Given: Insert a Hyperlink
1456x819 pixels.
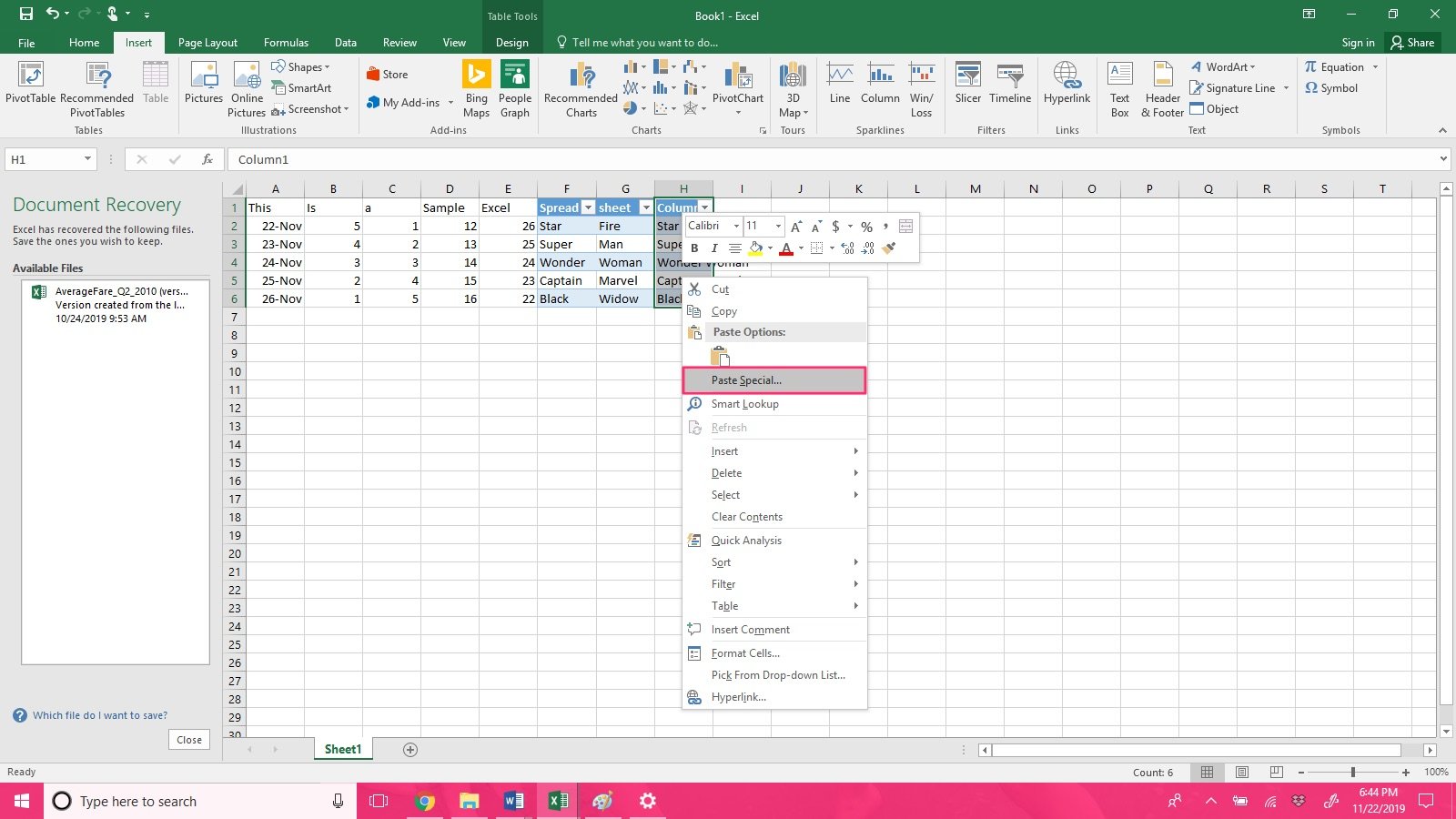Looking at the screenshot, I should [1066, 86].
